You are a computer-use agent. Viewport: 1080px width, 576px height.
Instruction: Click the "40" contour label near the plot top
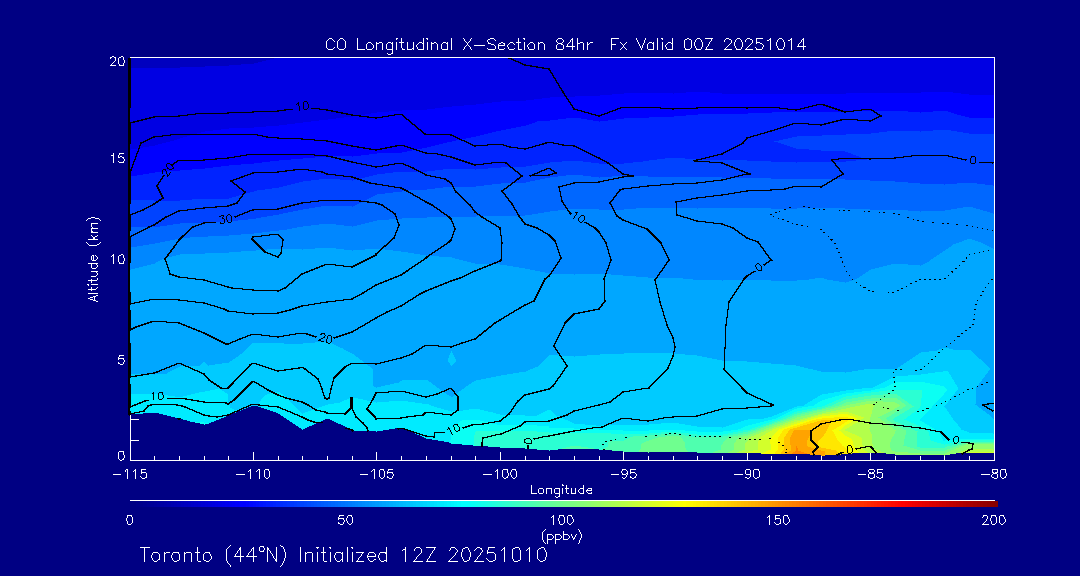pyautogui.click(x=301, y=106)
